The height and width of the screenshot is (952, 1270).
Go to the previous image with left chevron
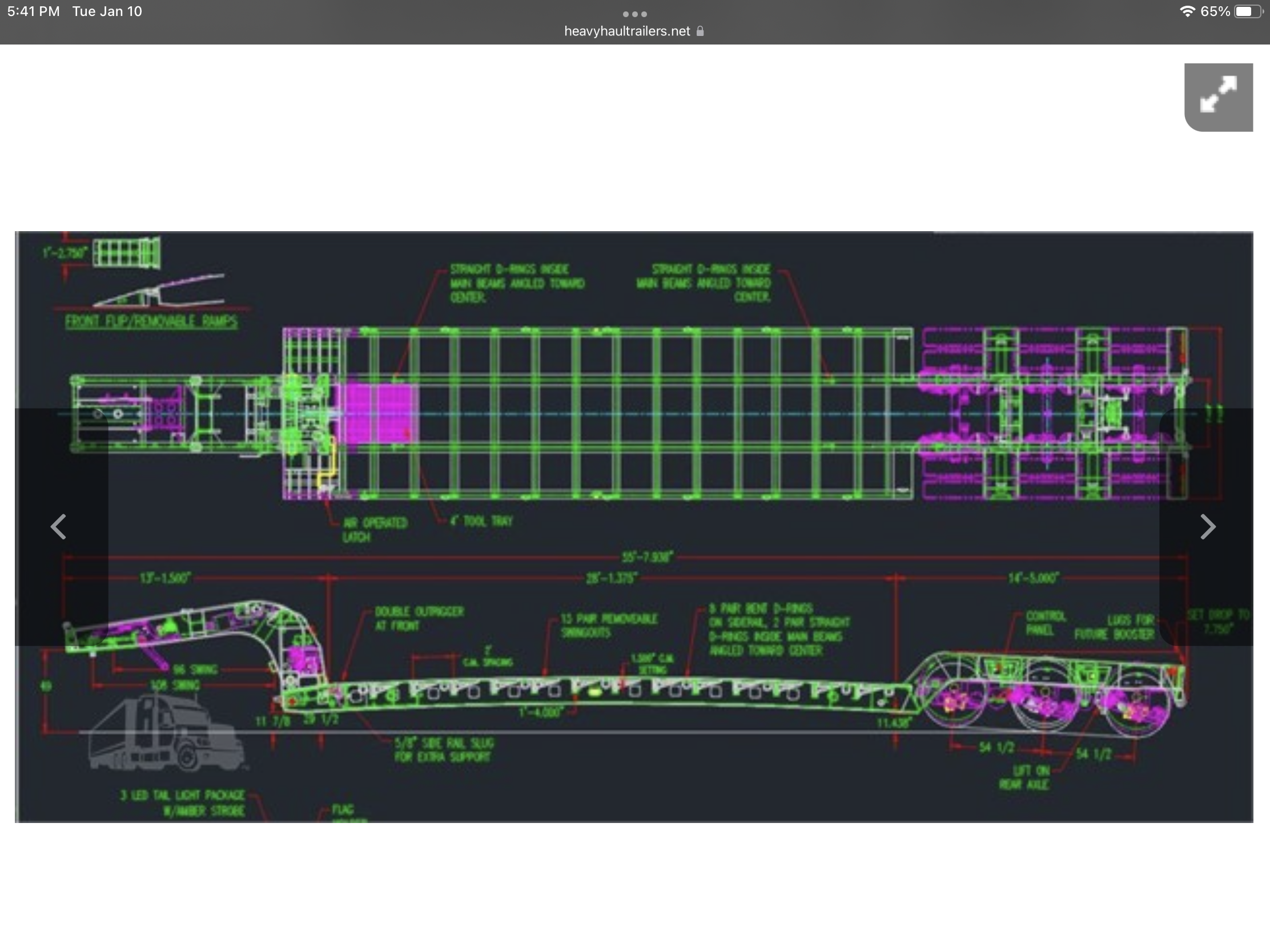point(59,526)
